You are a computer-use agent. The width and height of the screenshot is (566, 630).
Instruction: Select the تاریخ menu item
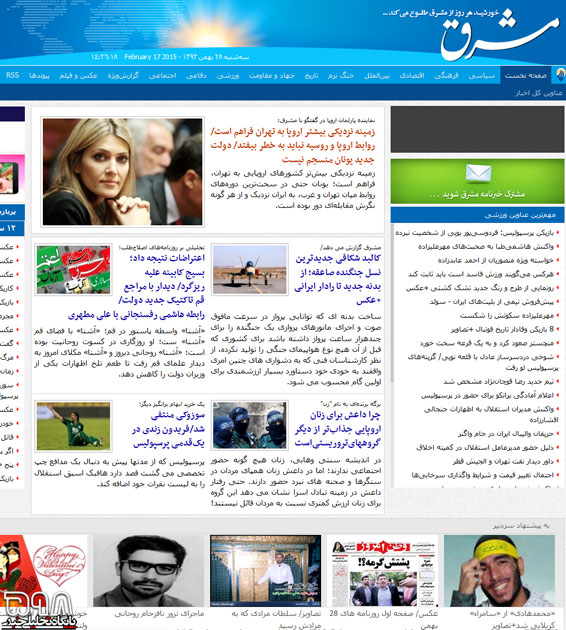click(311, 75)
